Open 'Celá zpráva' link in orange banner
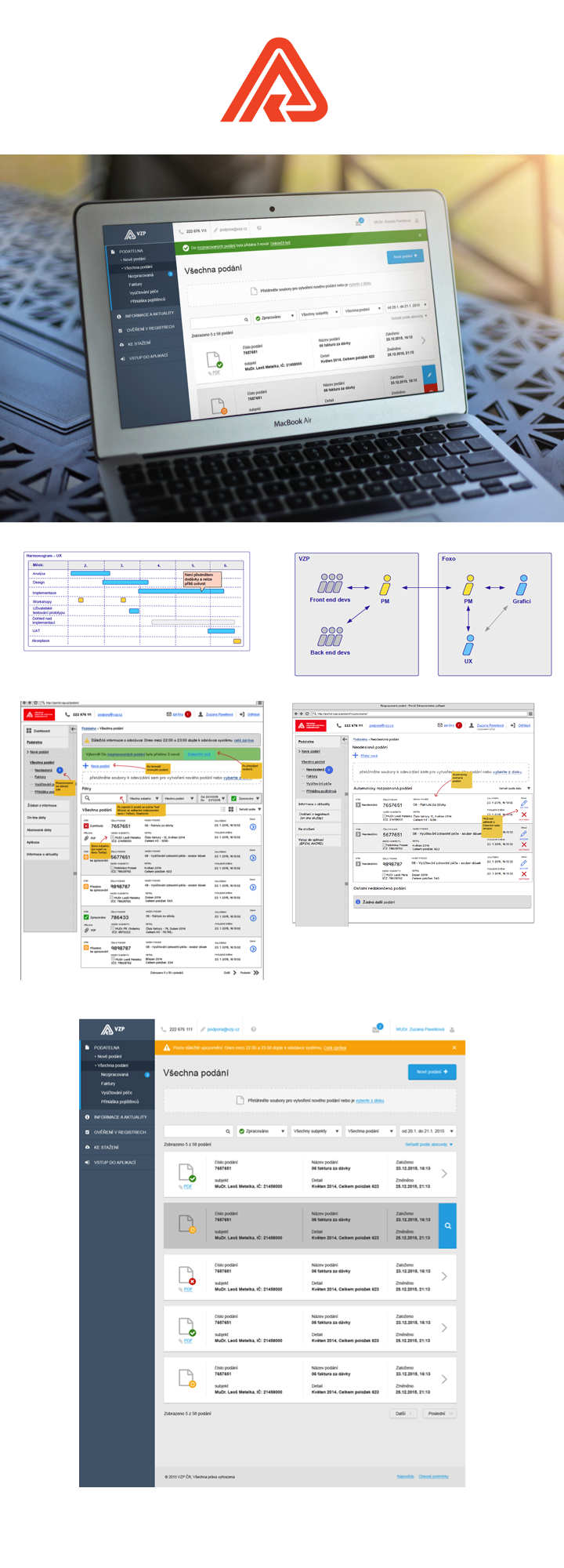 [x=334, y=1047]
